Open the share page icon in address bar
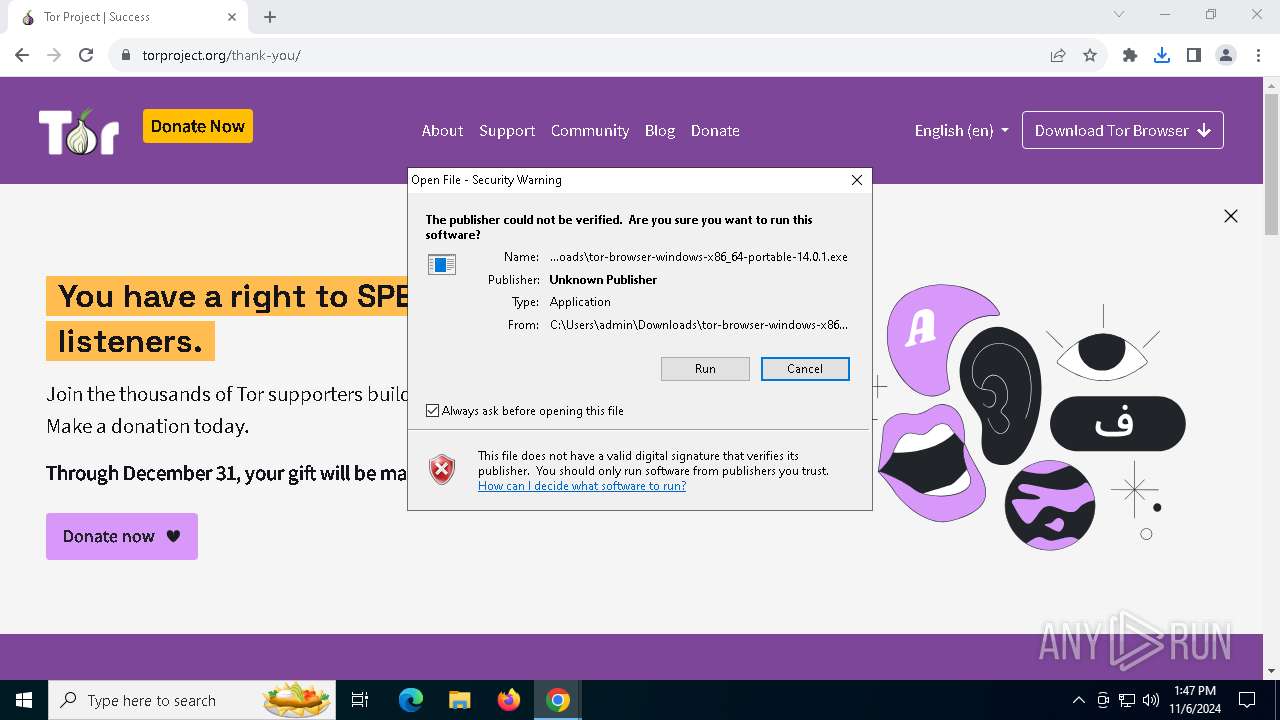 coord(1058,55)
